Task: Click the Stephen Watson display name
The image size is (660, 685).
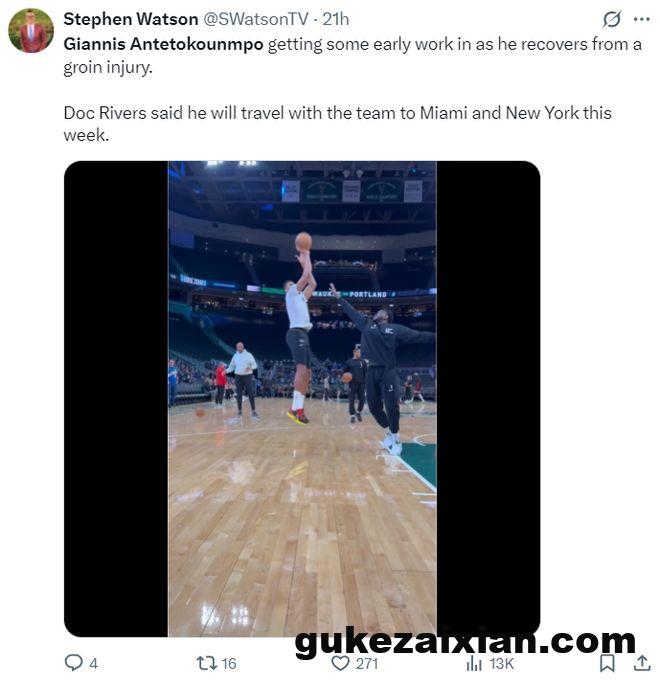Action: click(x=130, y=19)
